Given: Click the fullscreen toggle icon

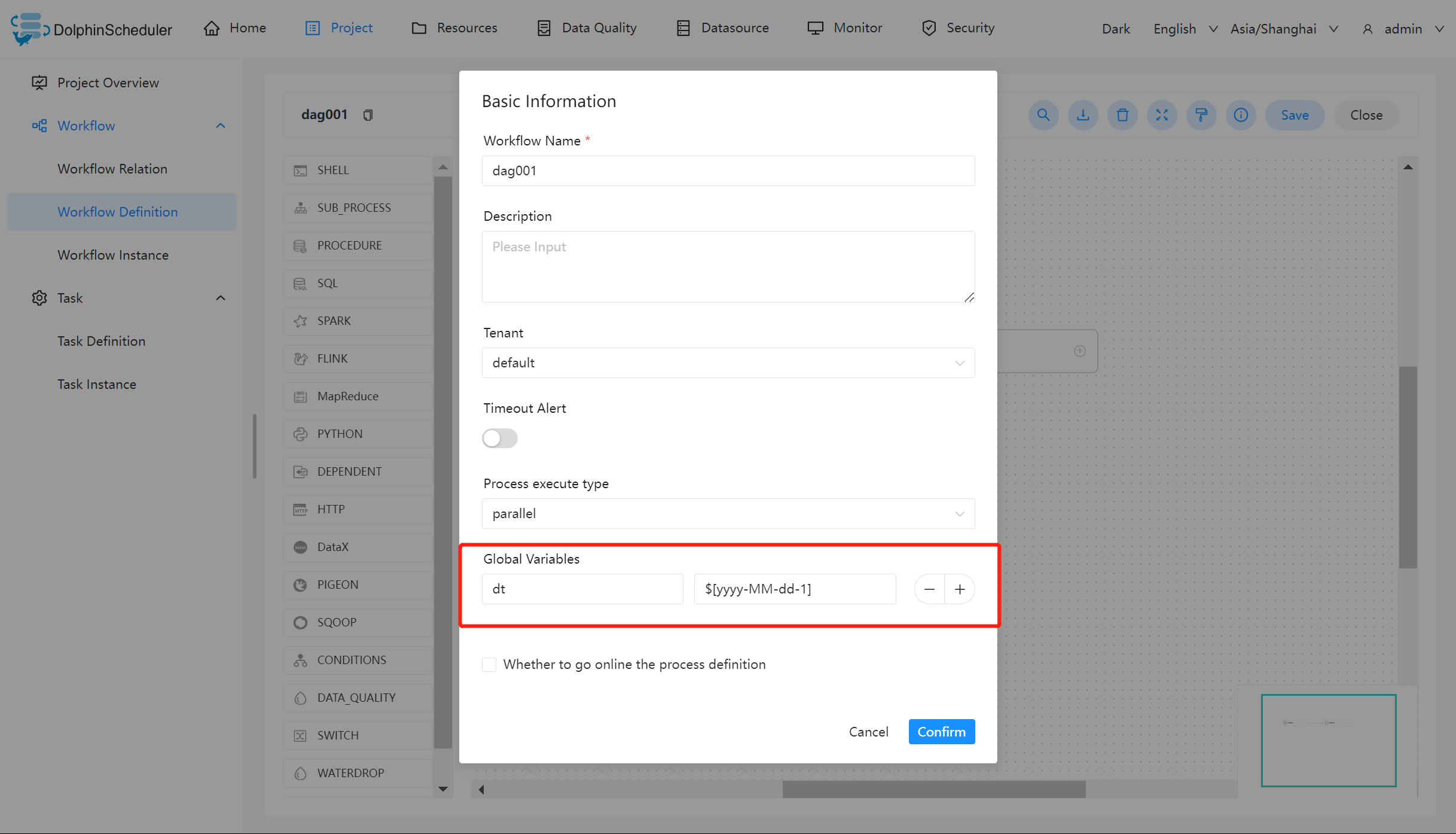Looking at the screenshot, I should (1162, 115).
